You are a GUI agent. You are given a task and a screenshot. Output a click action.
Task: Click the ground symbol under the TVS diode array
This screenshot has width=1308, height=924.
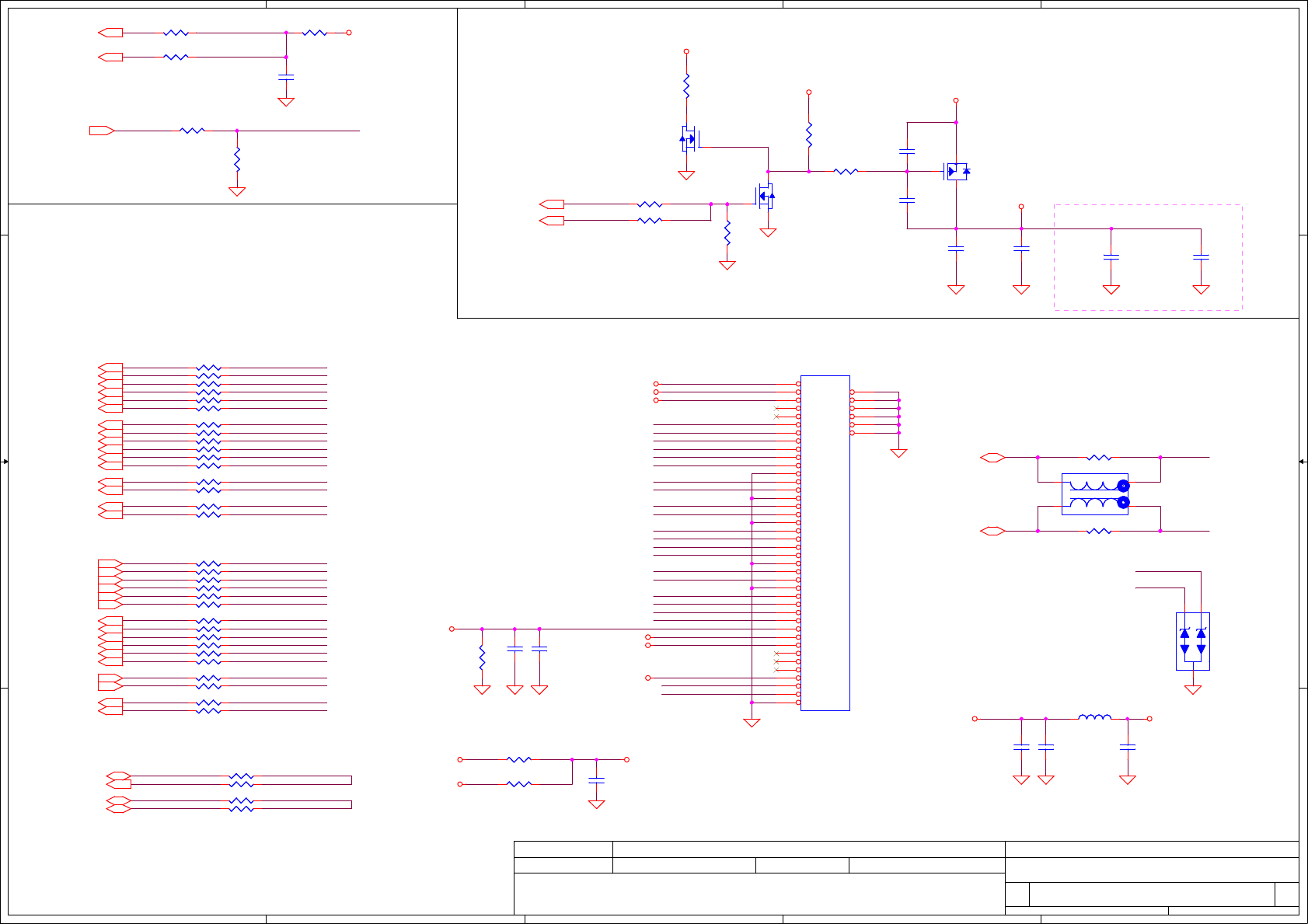pyautogui.click(x=1193, y=689)
